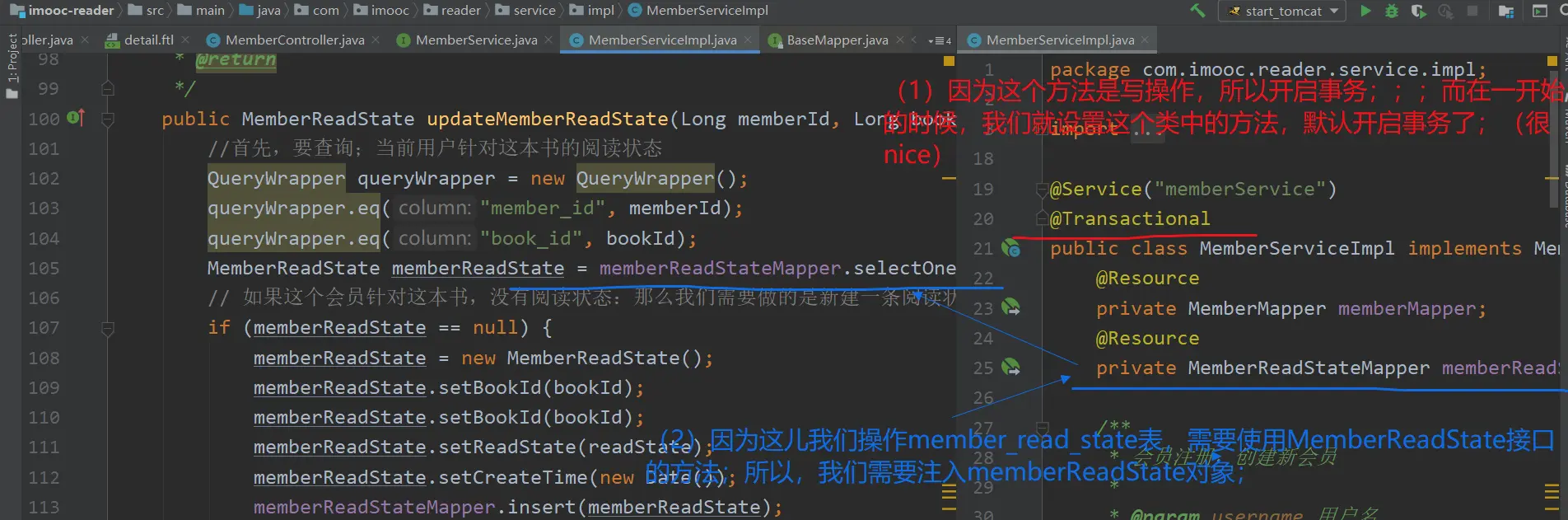This screenshot has width=1568, height=520.
Task: Click the gutter bean icon on right-pane line 21
Action: pyautogui.click(x=1010, y=247)
